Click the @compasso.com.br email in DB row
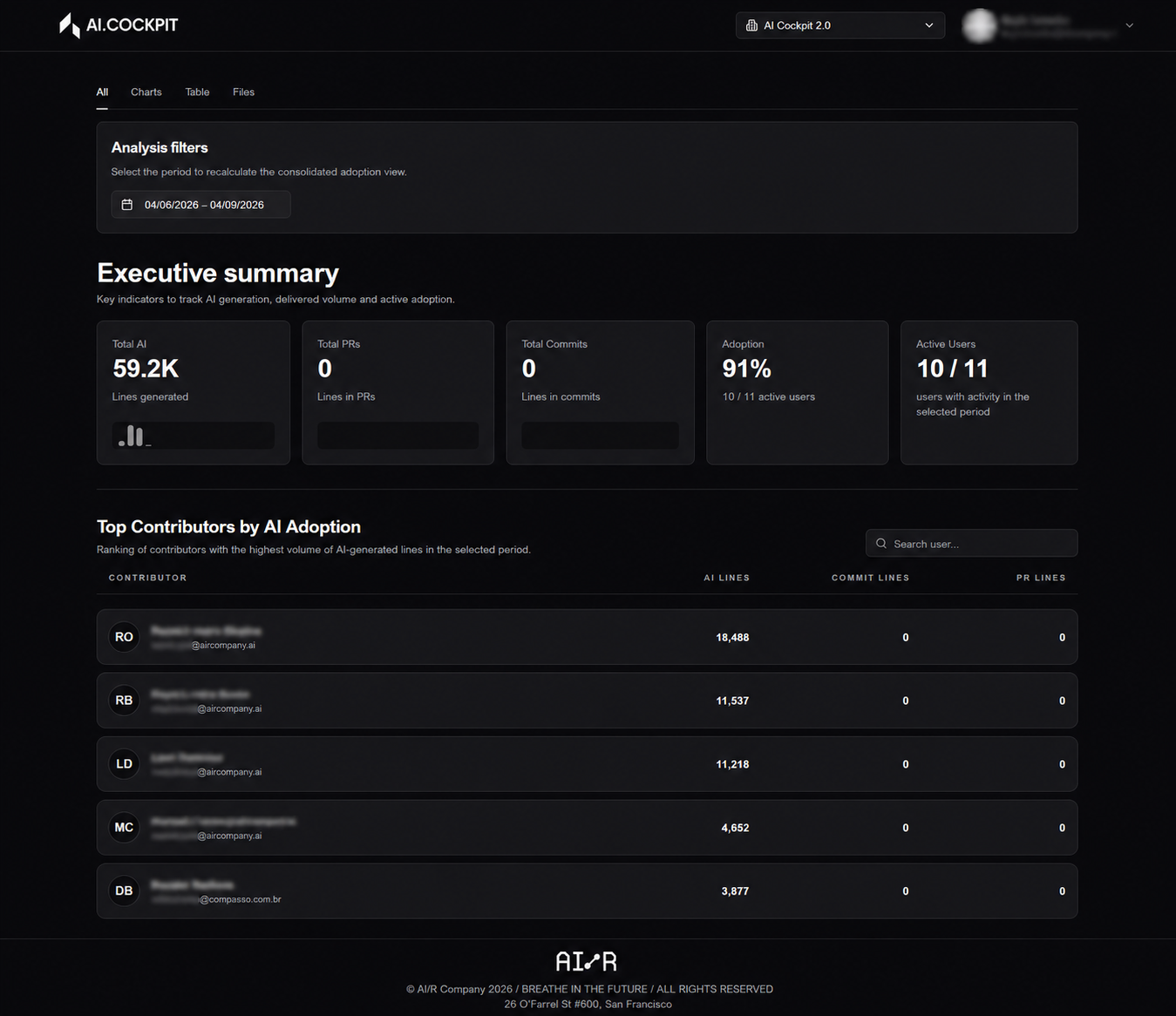Viewport: 1176px width, 1016px height. click(x=241, y=899)
